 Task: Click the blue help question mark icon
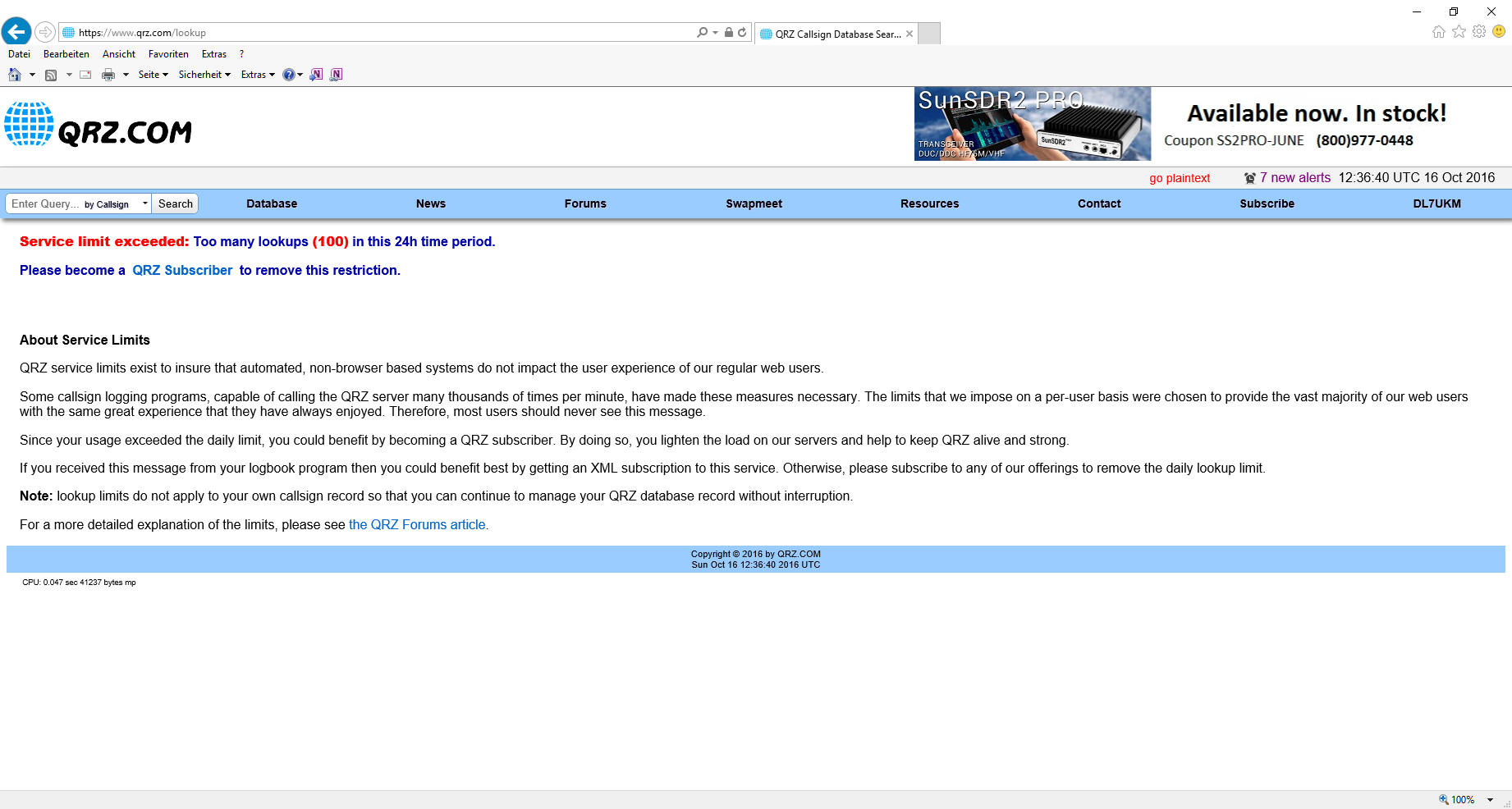[289, 75]
